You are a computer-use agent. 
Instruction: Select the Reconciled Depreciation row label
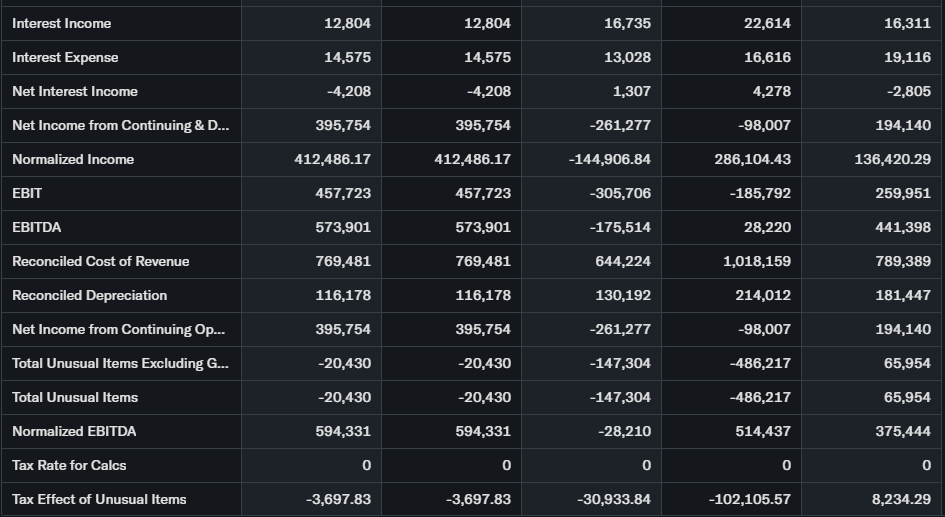tap(90, 295)
